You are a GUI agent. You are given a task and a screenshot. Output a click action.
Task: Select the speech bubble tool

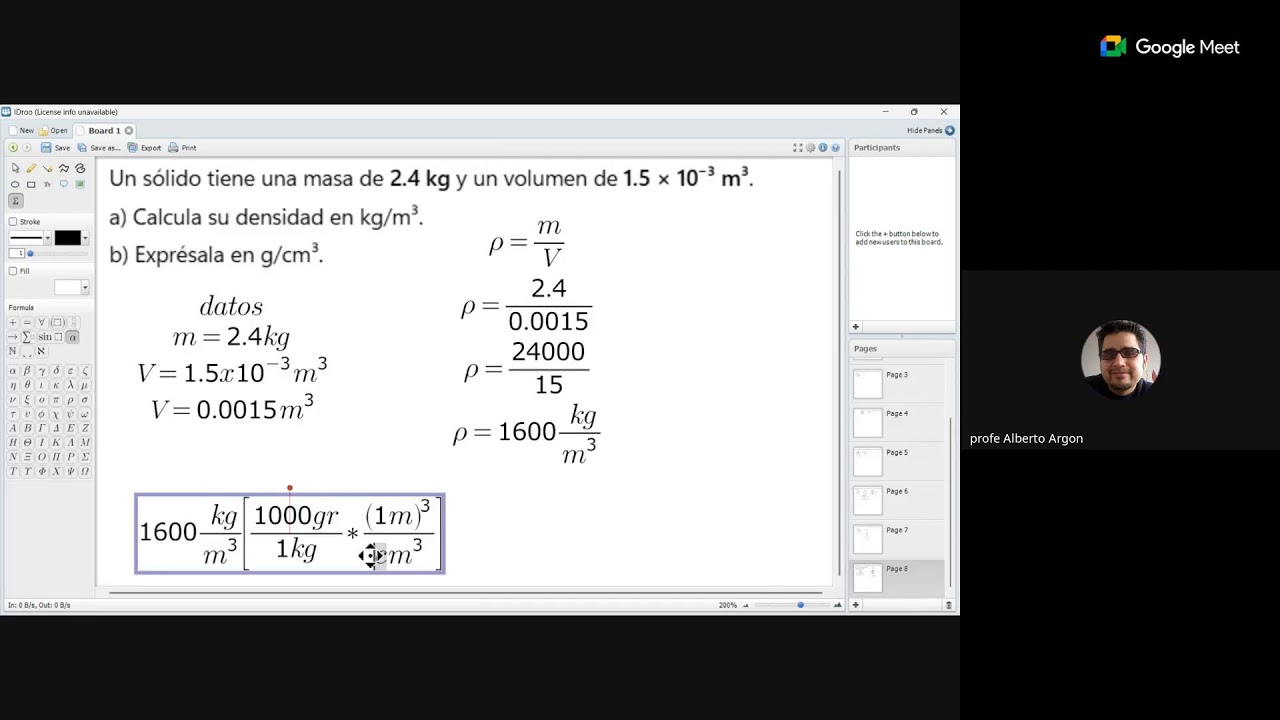(x=64, y=184)
